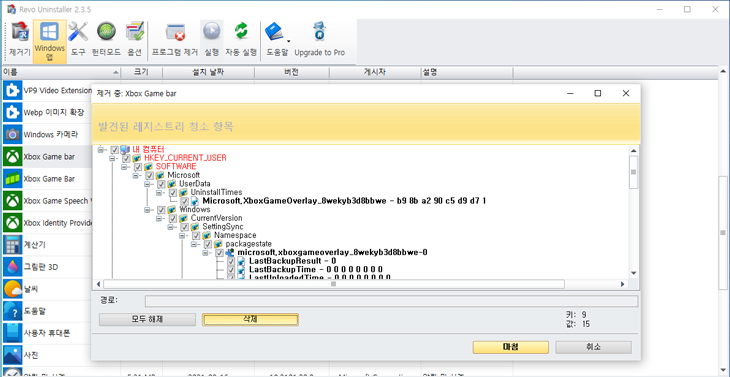Collapse the Namespace tree node
This screenshot has width=730, height=377.
[x=182, y=236]
